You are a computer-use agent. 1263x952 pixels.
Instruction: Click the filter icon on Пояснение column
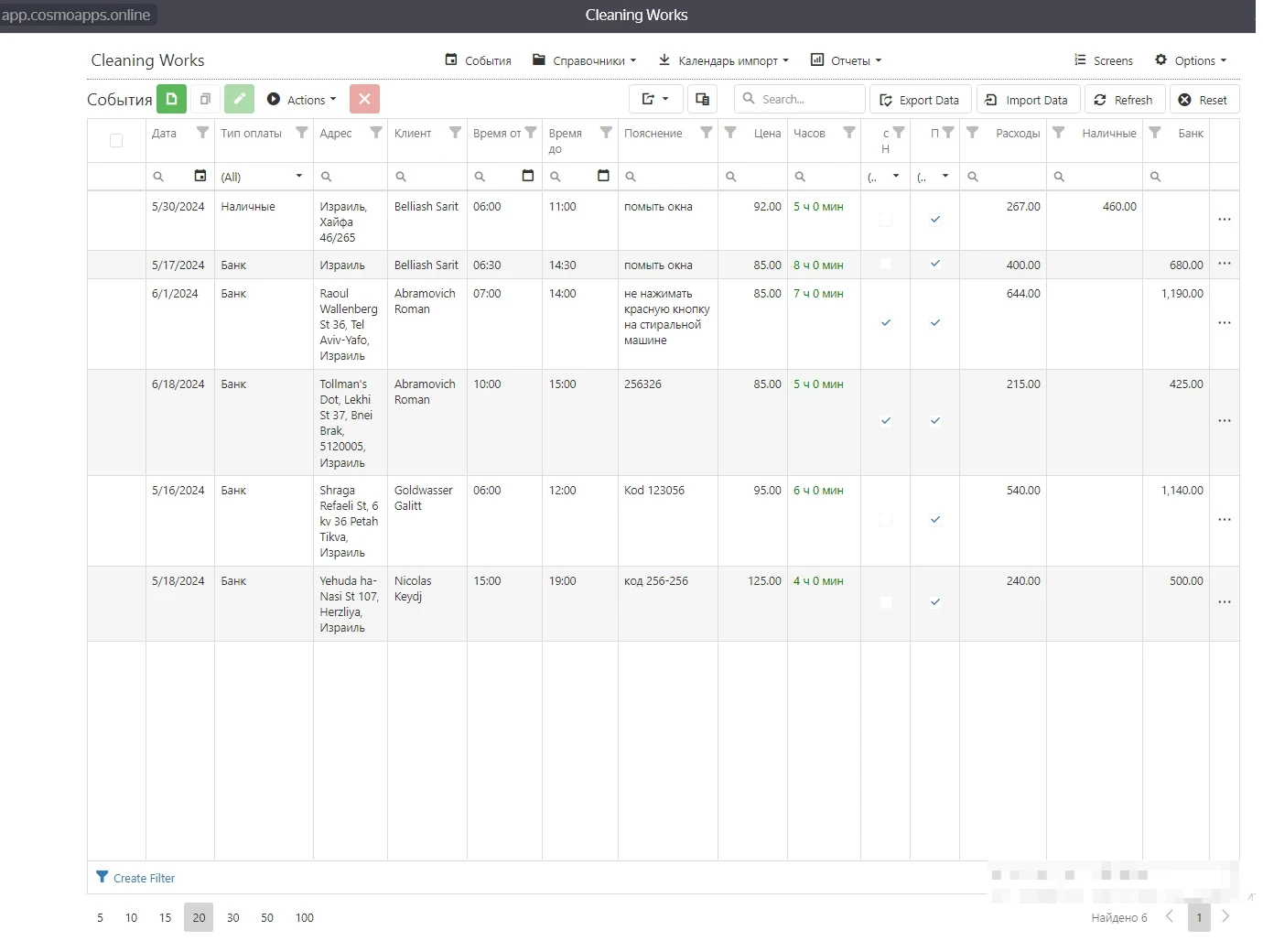coord(706,133)
